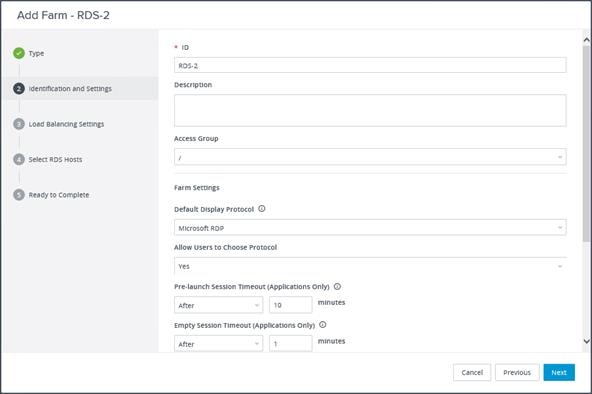Open Empty Session Timeout After dropdown
Screen dimensions: 592x394
[x=218, y=343]
